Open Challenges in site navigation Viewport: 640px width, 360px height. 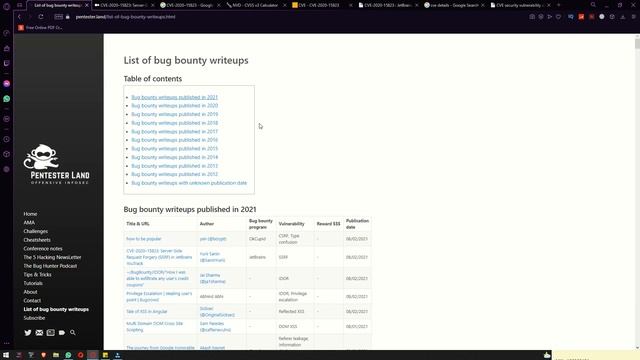[36, 231]
